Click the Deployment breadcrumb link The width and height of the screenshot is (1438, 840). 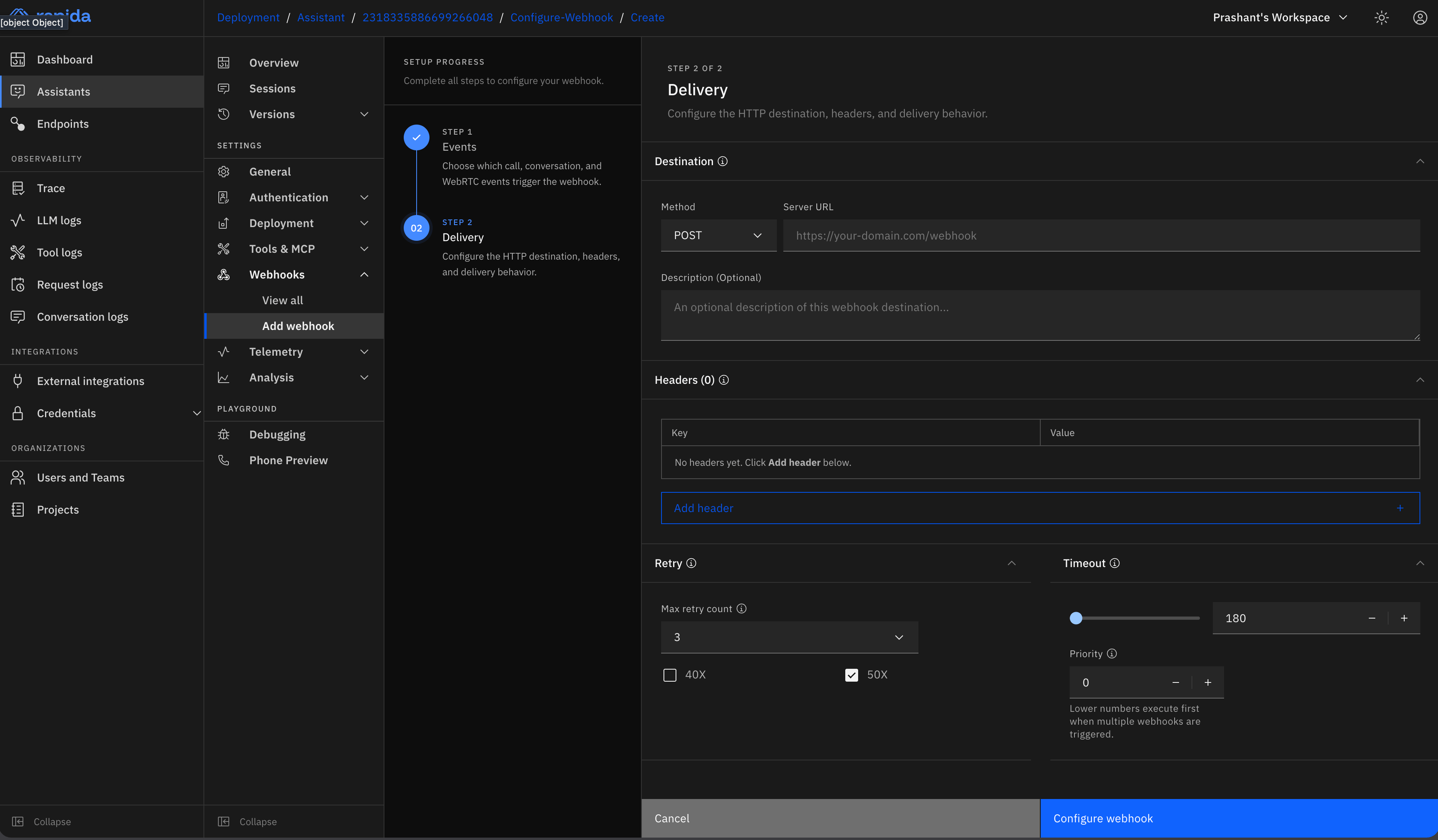pyautogui.click(x=248, y=18)
